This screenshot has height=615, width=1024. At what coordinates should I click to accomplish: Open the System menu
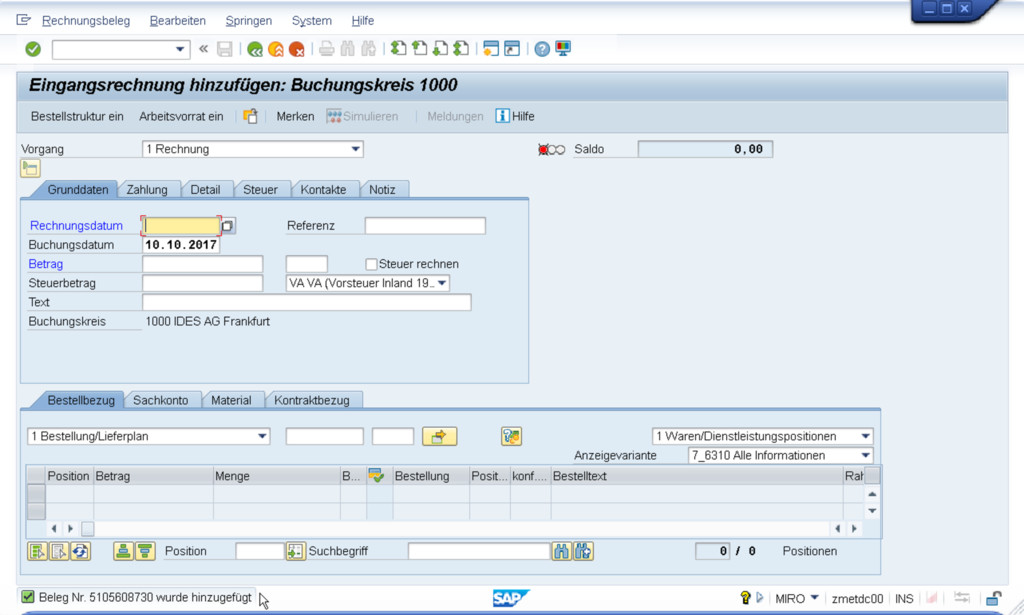[x=312, y=21]
